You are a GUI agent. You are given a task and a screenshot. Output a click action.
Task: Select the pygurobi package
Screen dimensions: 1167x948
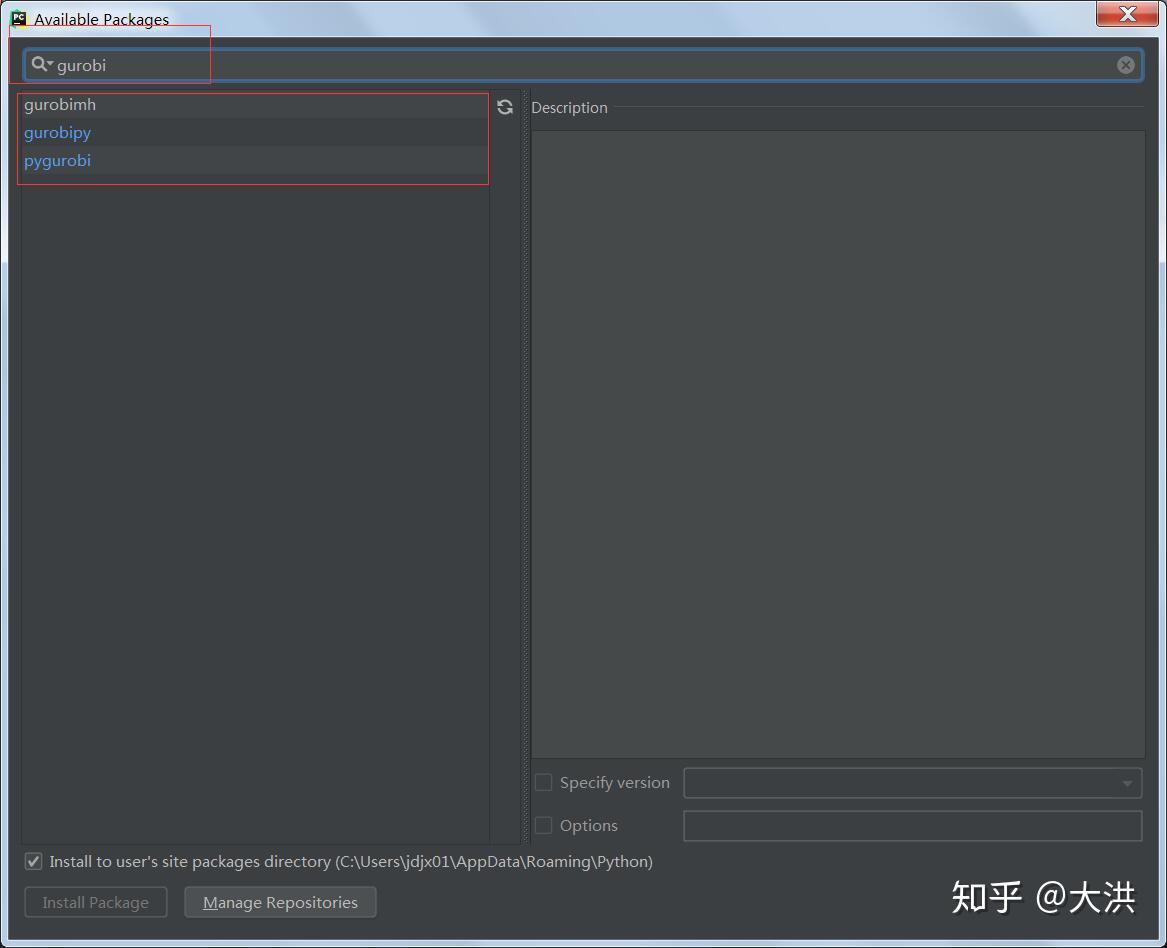[x=57, y=160]
